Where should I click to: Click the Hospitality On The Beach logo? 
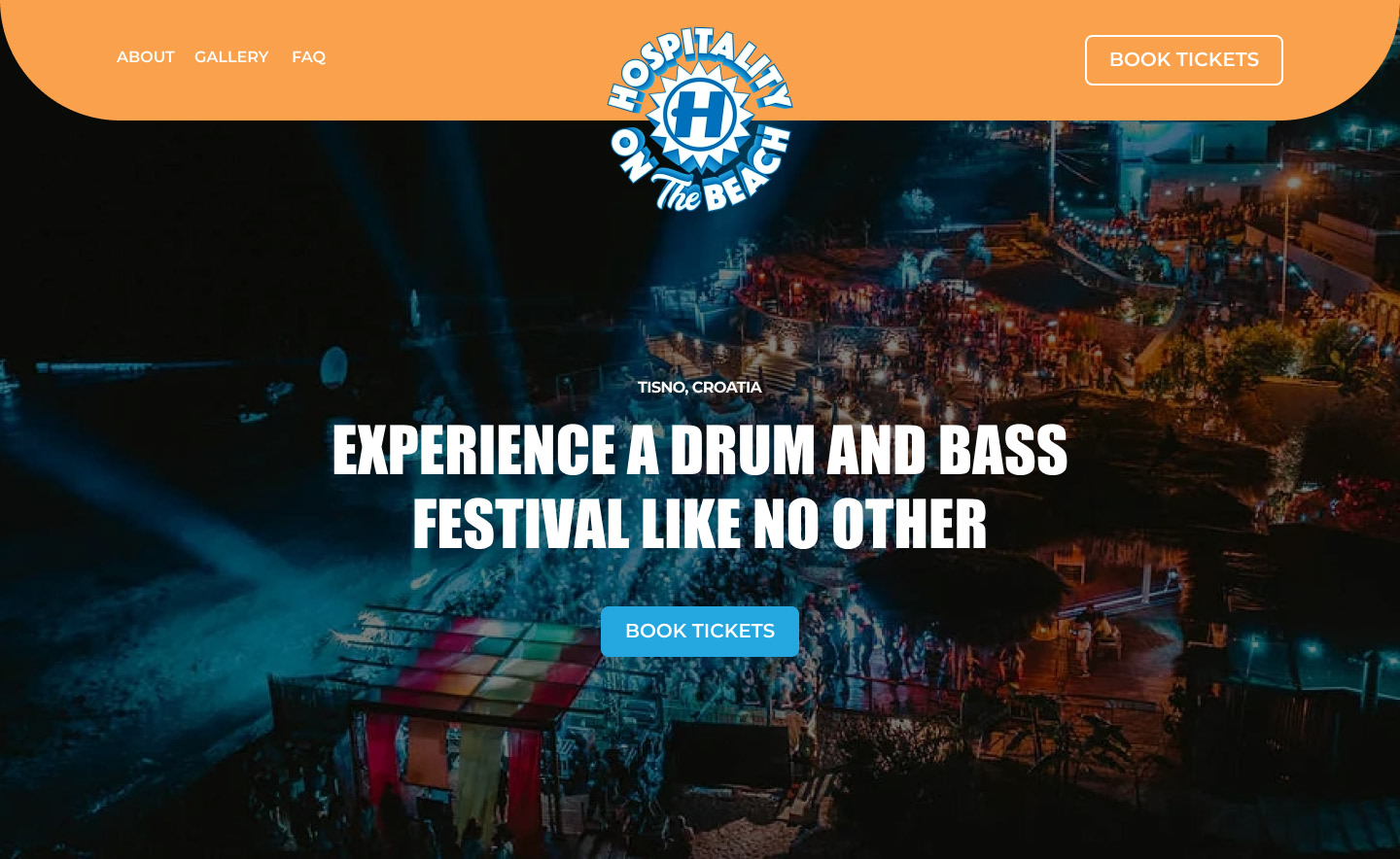[x=700, y=119]
